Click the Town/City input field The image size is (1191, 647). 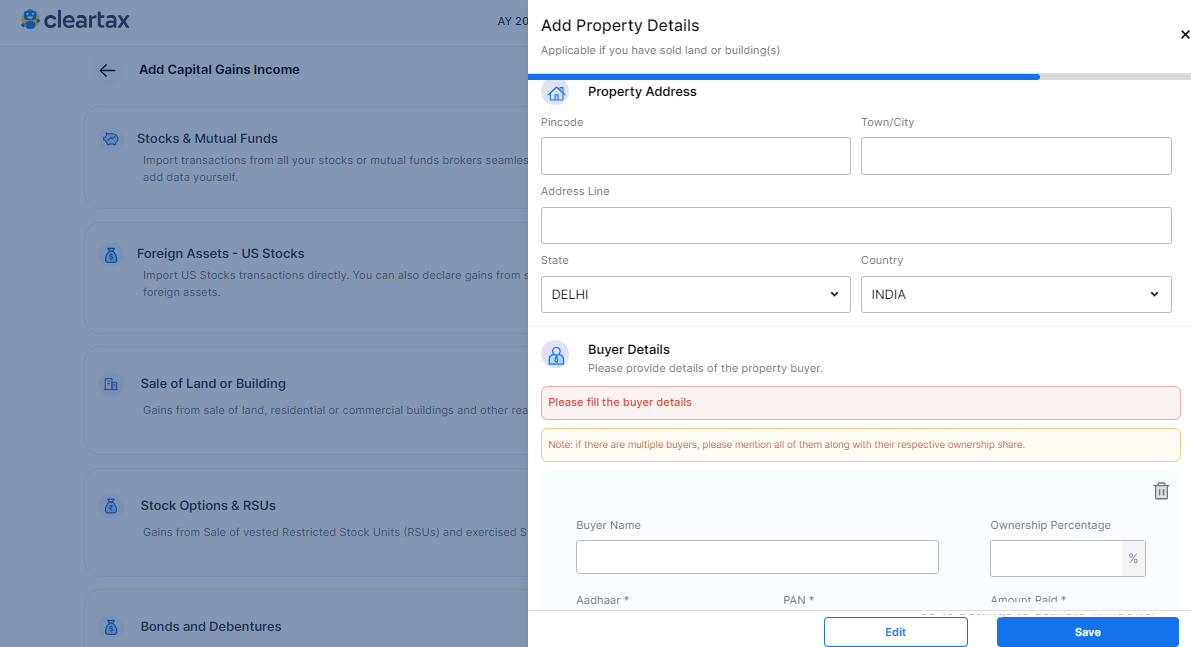(x=1016, y=156)
